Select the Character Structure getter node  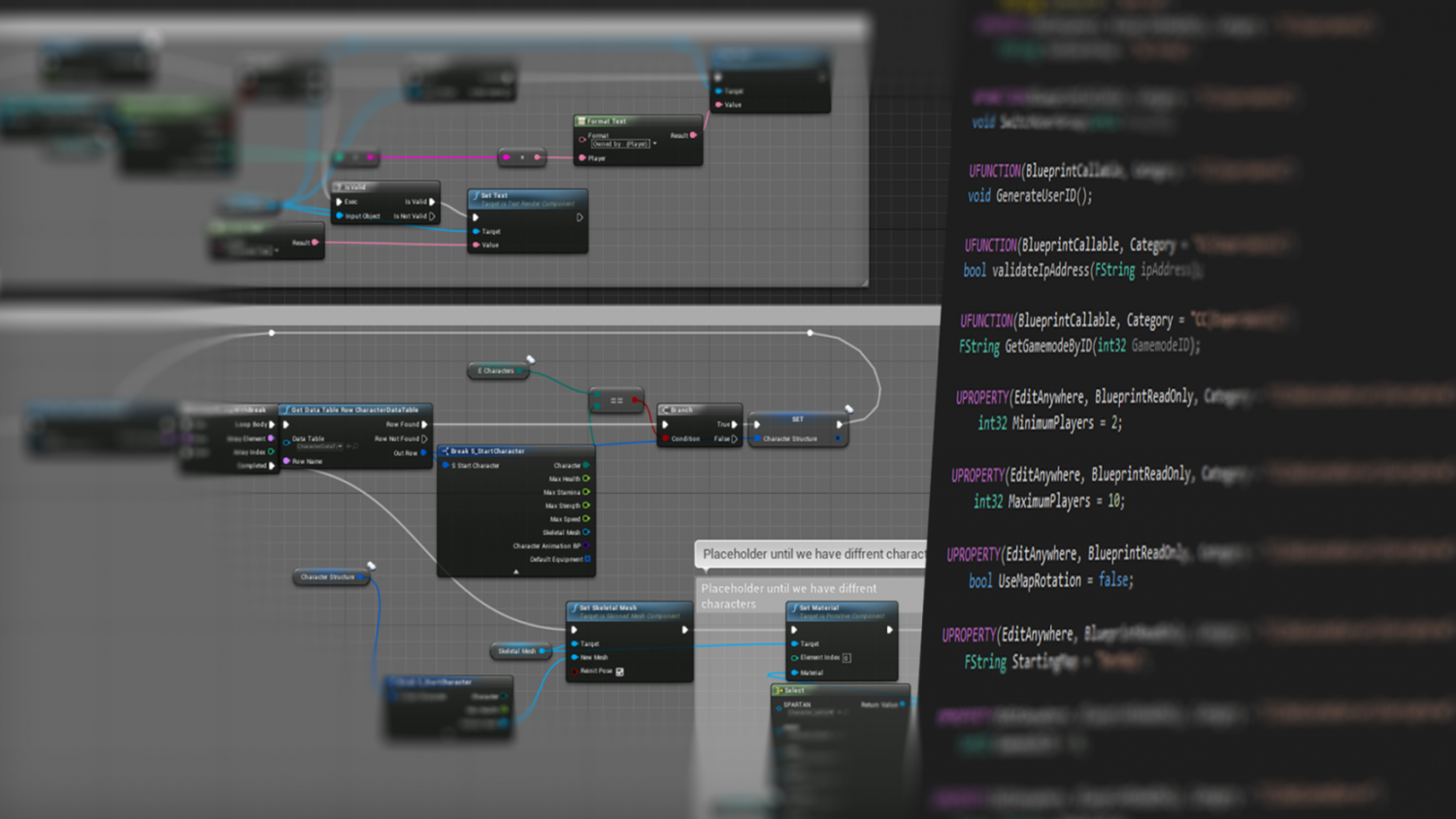330,577
